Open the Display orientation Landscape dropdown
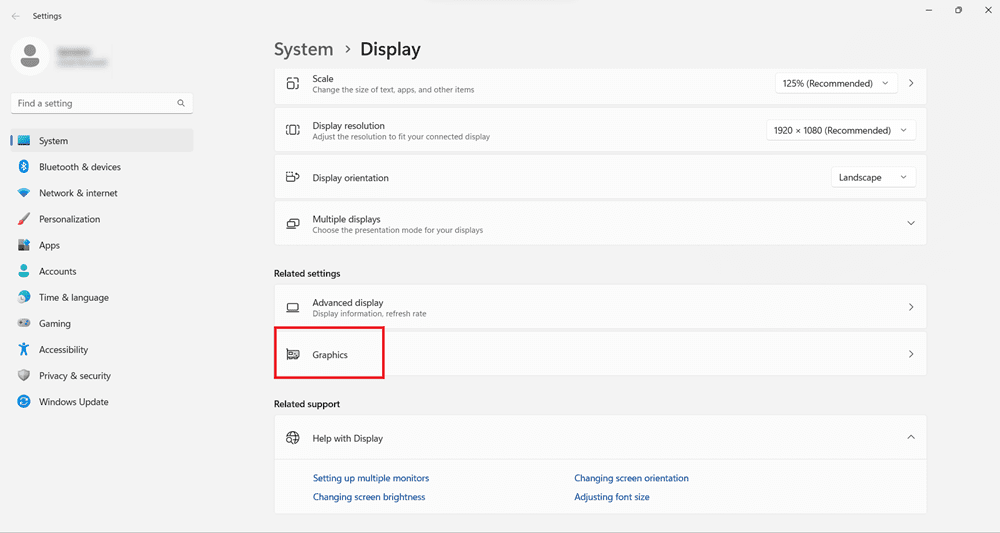This screenshot has height=533, width=1000. pos(873,178)
